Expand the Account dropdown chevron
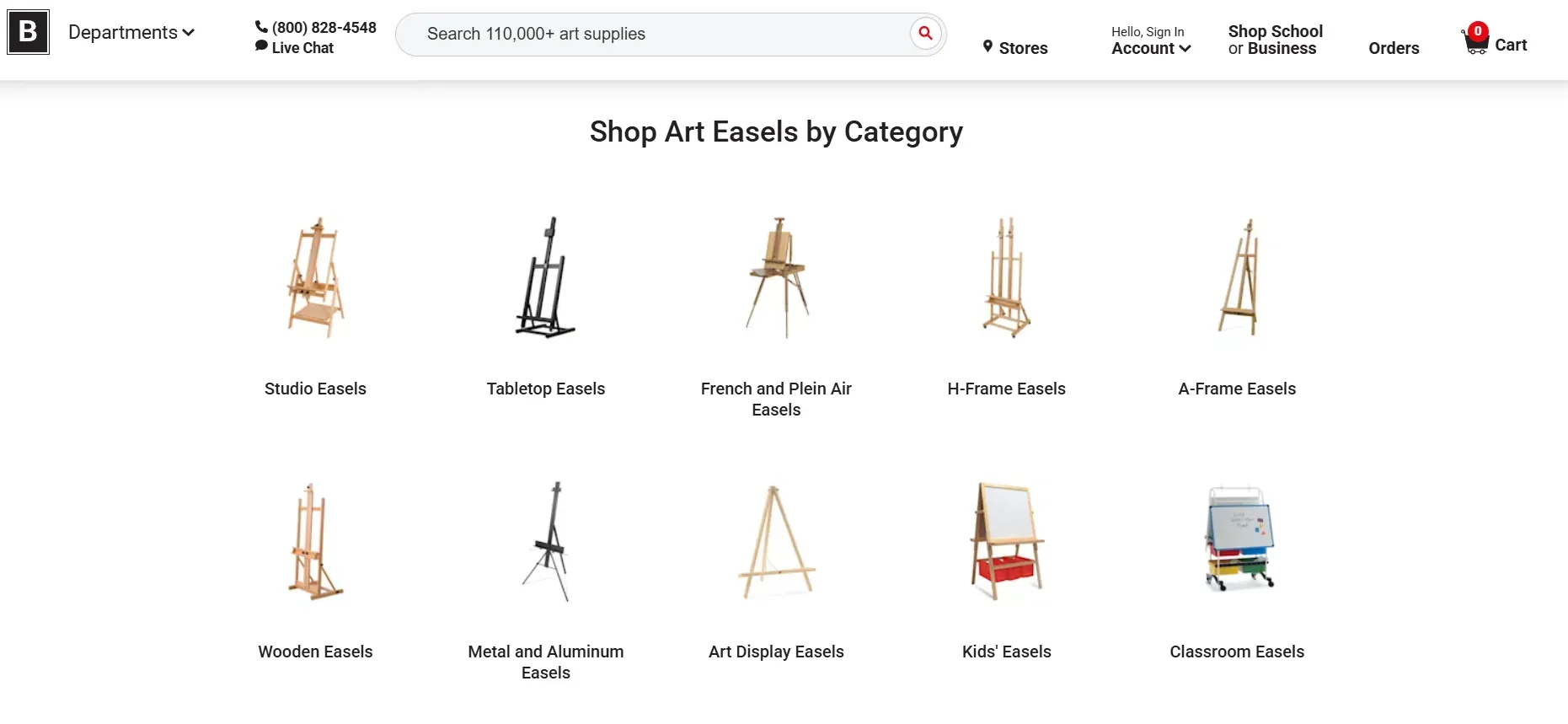This screenshot has width=1568, height=724. (x=1183, y=49)
